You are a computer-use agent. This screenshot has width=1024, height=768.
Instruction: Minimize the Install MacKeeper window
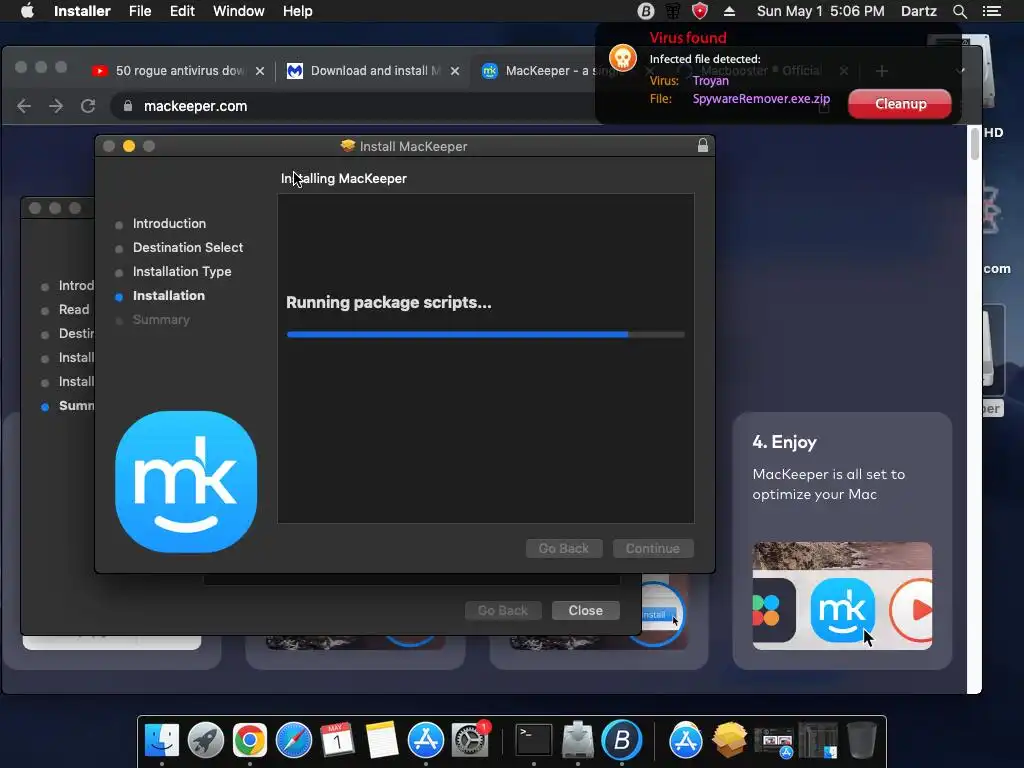coord(129,146)
